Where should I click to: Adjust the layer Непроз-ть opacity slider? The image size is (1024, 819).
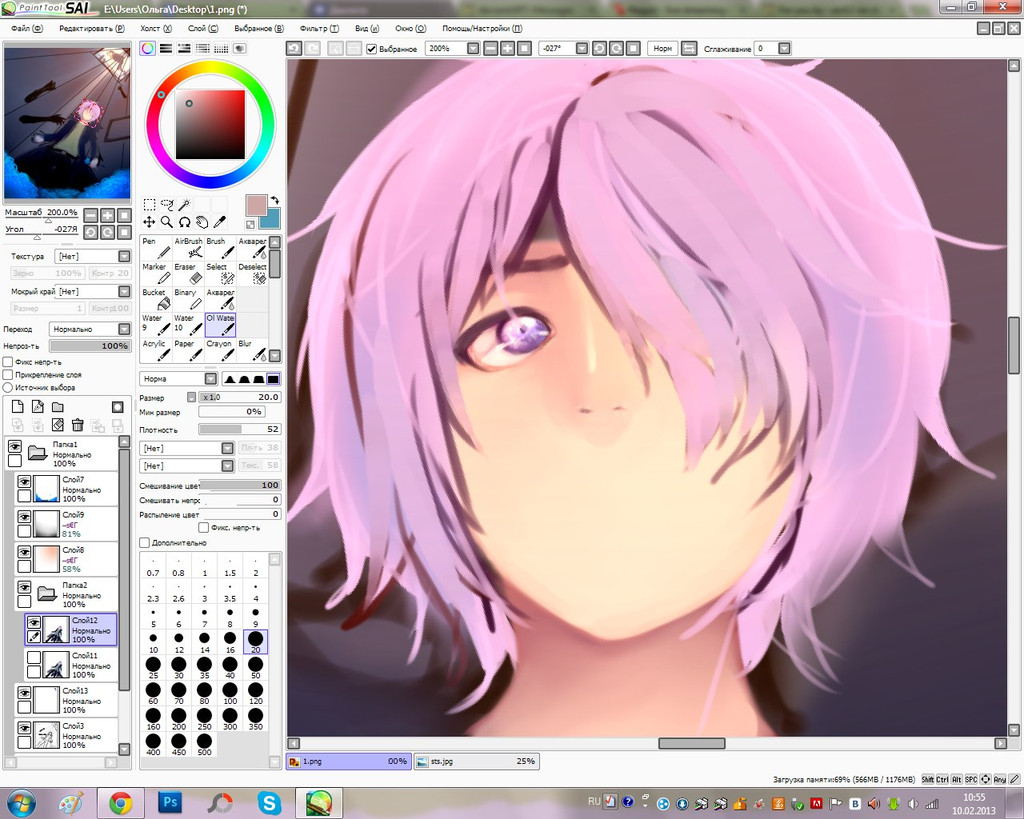pos(89,346)
